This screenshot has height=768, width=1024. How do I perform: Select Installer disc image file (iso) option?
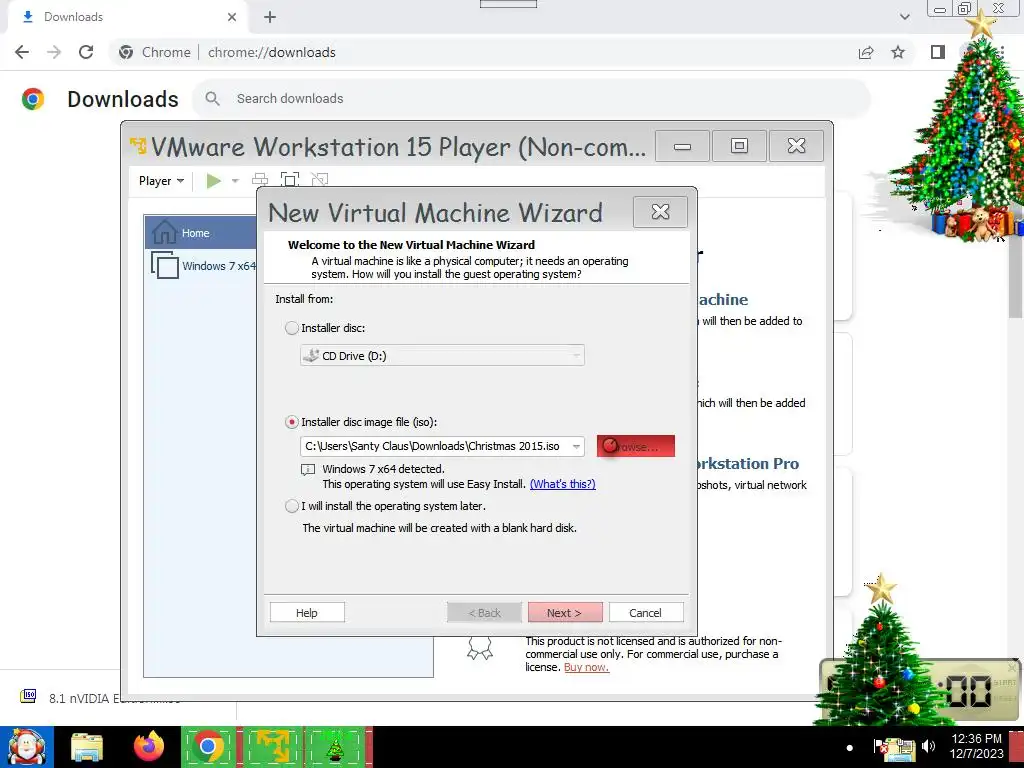[x=292, y=422]
